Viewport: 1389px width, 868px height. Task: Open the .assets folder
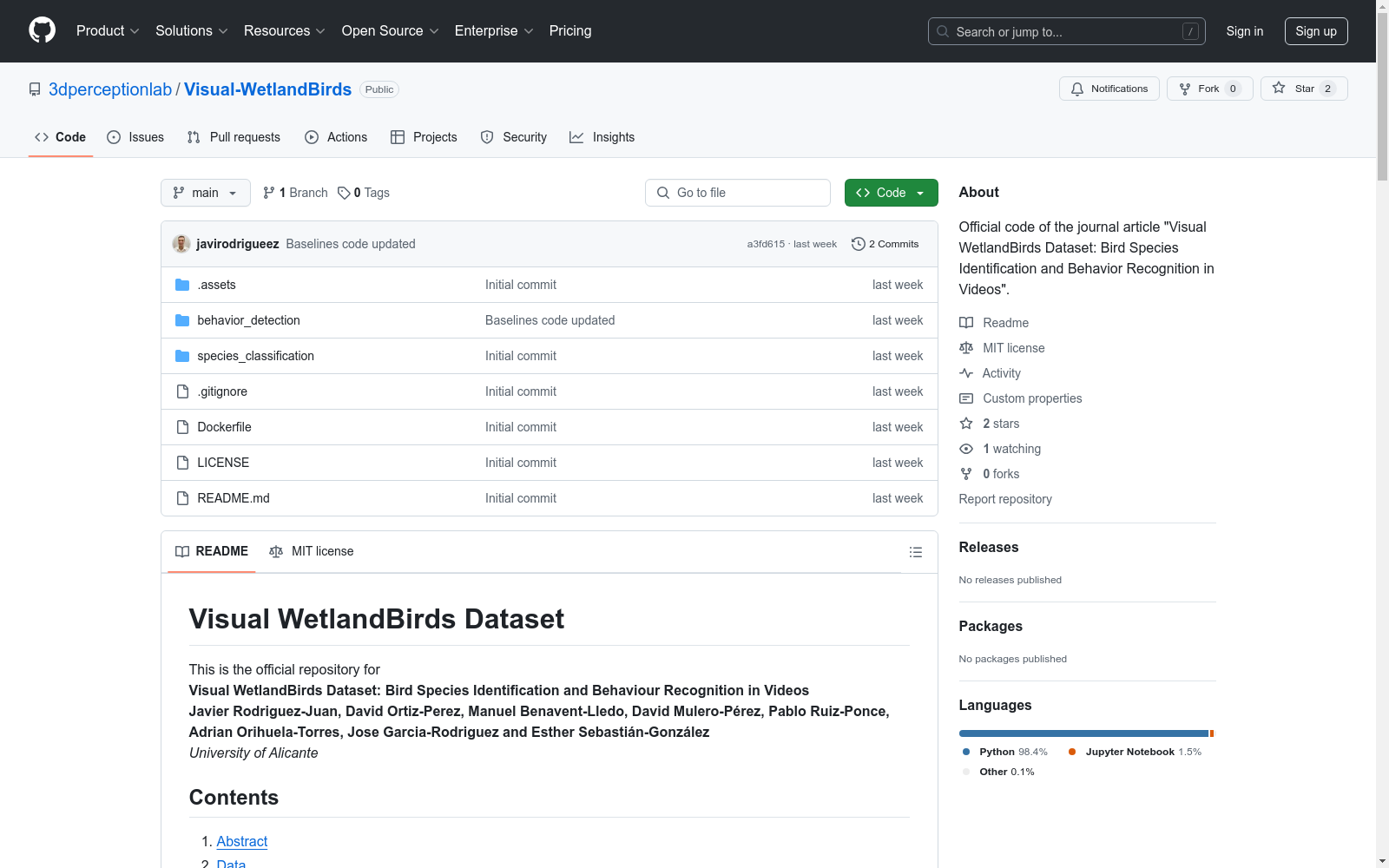[x=216, y=285]
